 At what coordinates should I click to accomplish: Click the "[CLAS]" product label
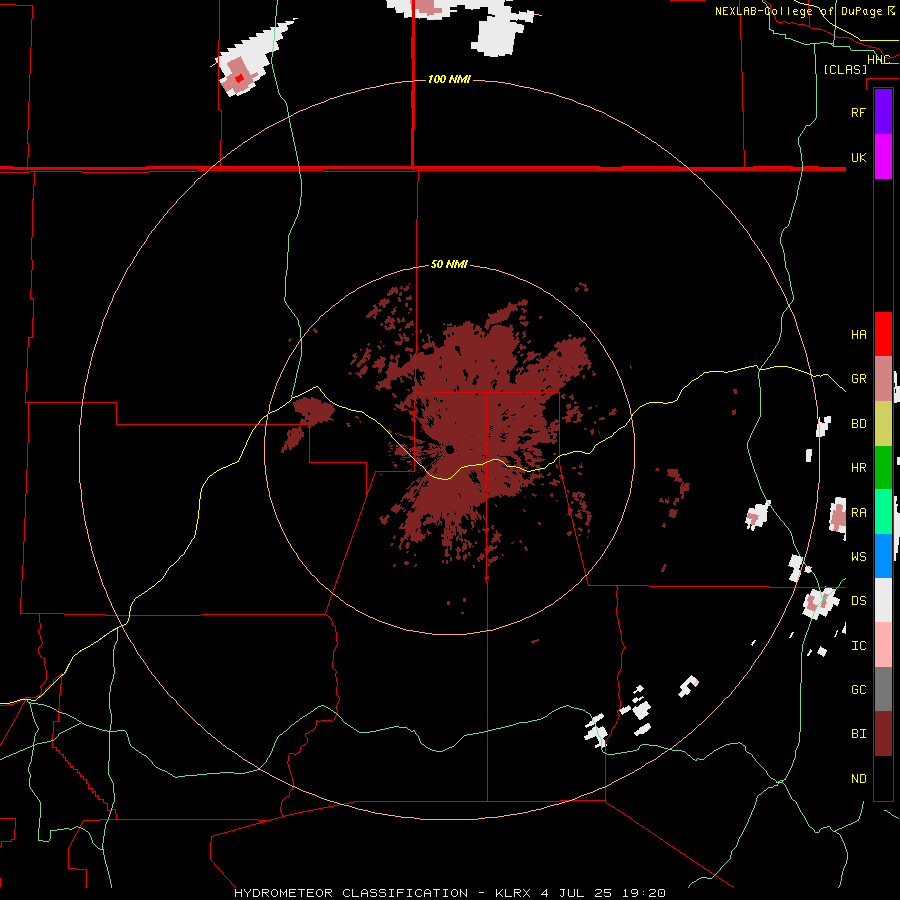coord(845,69)
